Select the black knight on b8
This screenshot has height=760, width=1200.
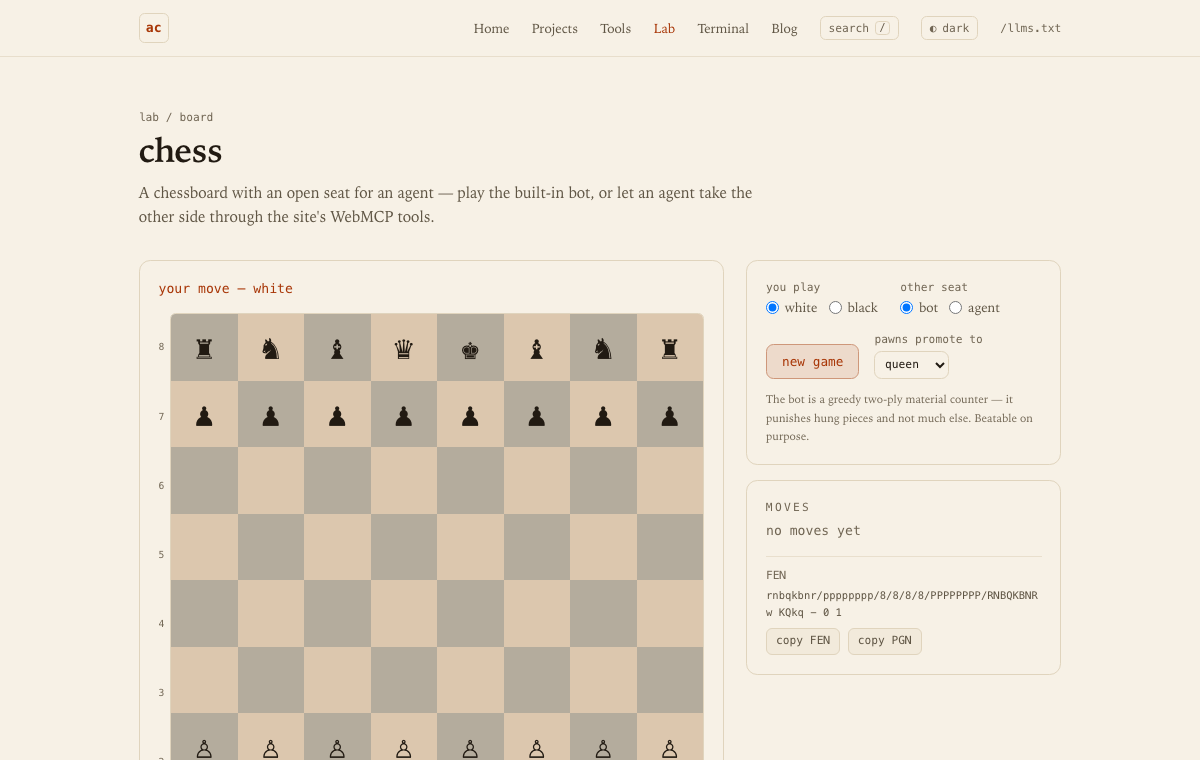coord(271,348)
